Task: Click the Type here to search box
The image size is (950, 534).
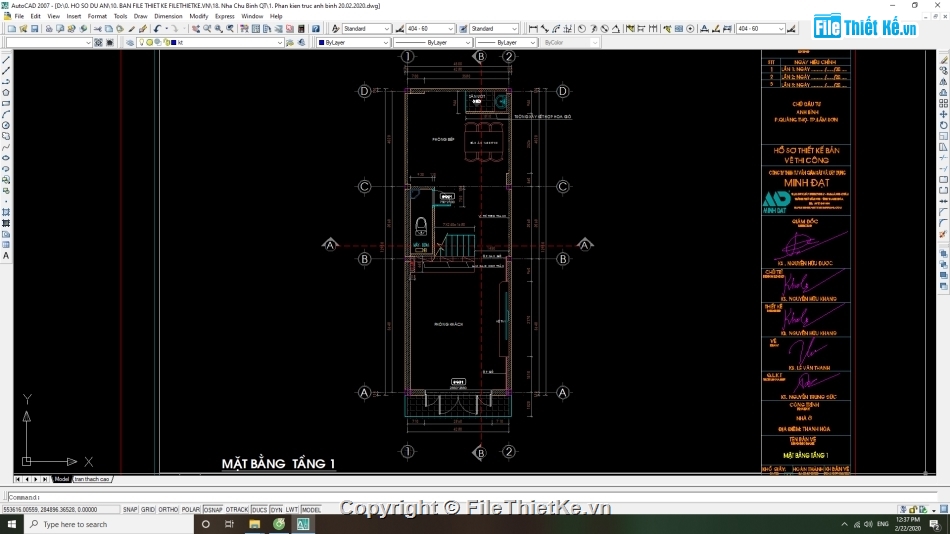Action: (109, 524)
